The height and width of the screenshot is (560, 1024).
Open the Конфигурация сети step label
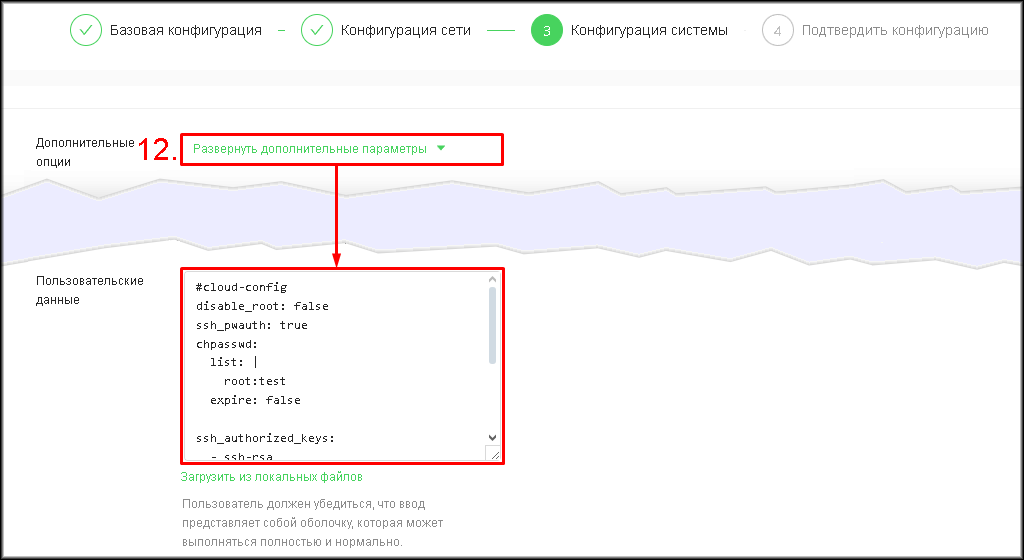406,30
